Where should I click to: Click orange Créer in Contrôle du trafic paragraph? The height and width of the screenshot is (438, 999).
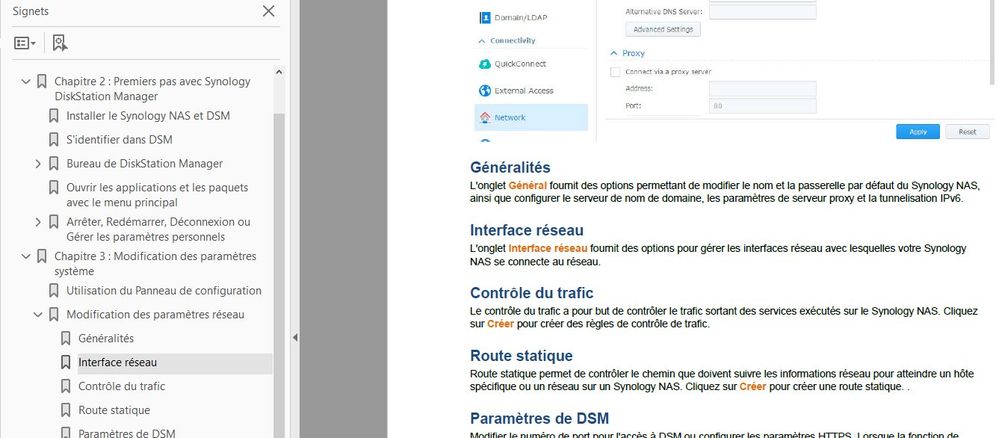[501, 324]
